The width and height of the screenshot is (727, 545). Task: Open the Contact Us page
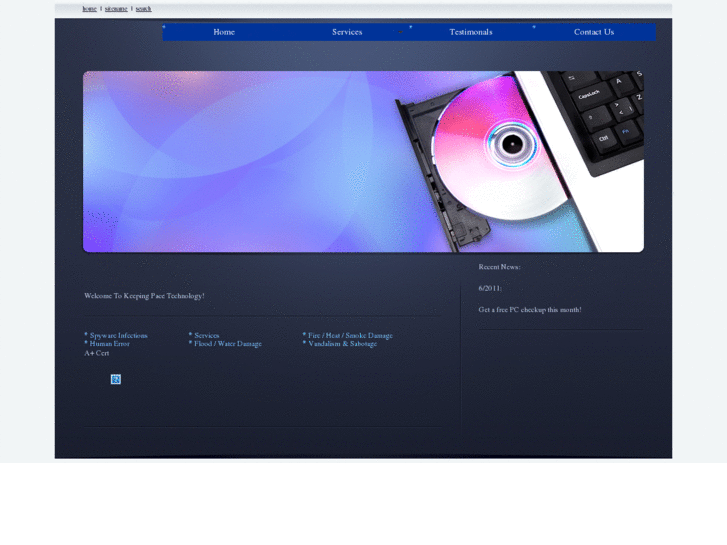tap(593, 32)
